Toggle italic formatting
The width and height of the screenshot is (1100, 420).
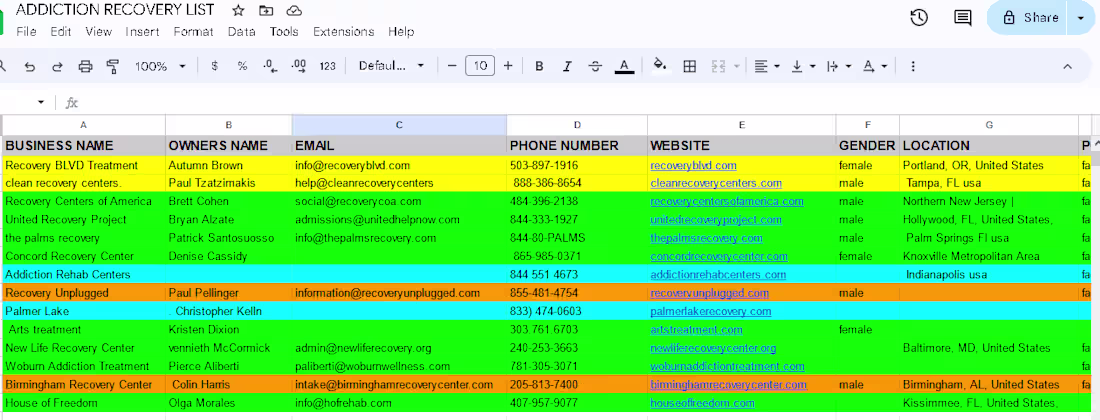coord(568,66)
